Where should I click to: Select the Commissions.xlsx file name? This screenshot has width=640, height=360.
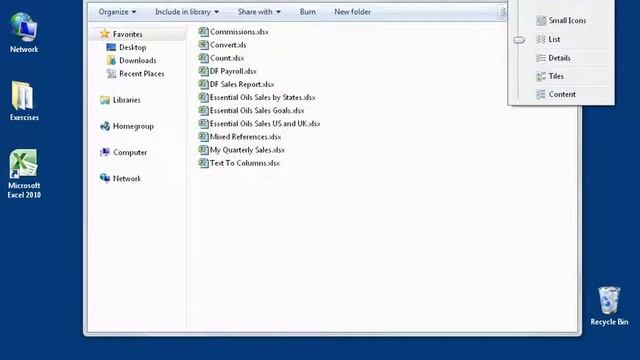click(239, 31)
